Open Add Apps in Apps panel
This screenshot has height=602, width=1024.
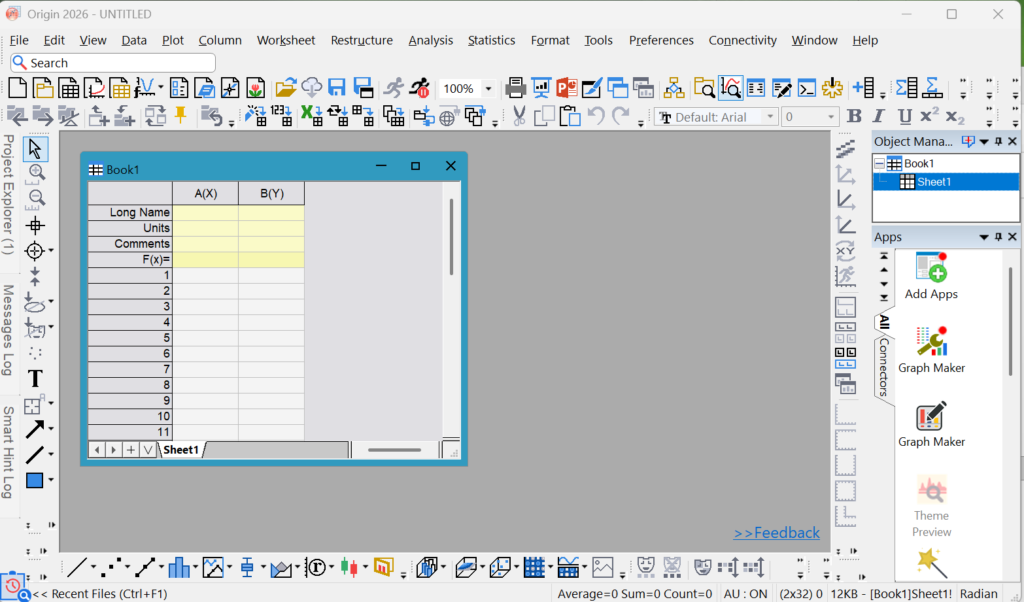coord(931,276)
